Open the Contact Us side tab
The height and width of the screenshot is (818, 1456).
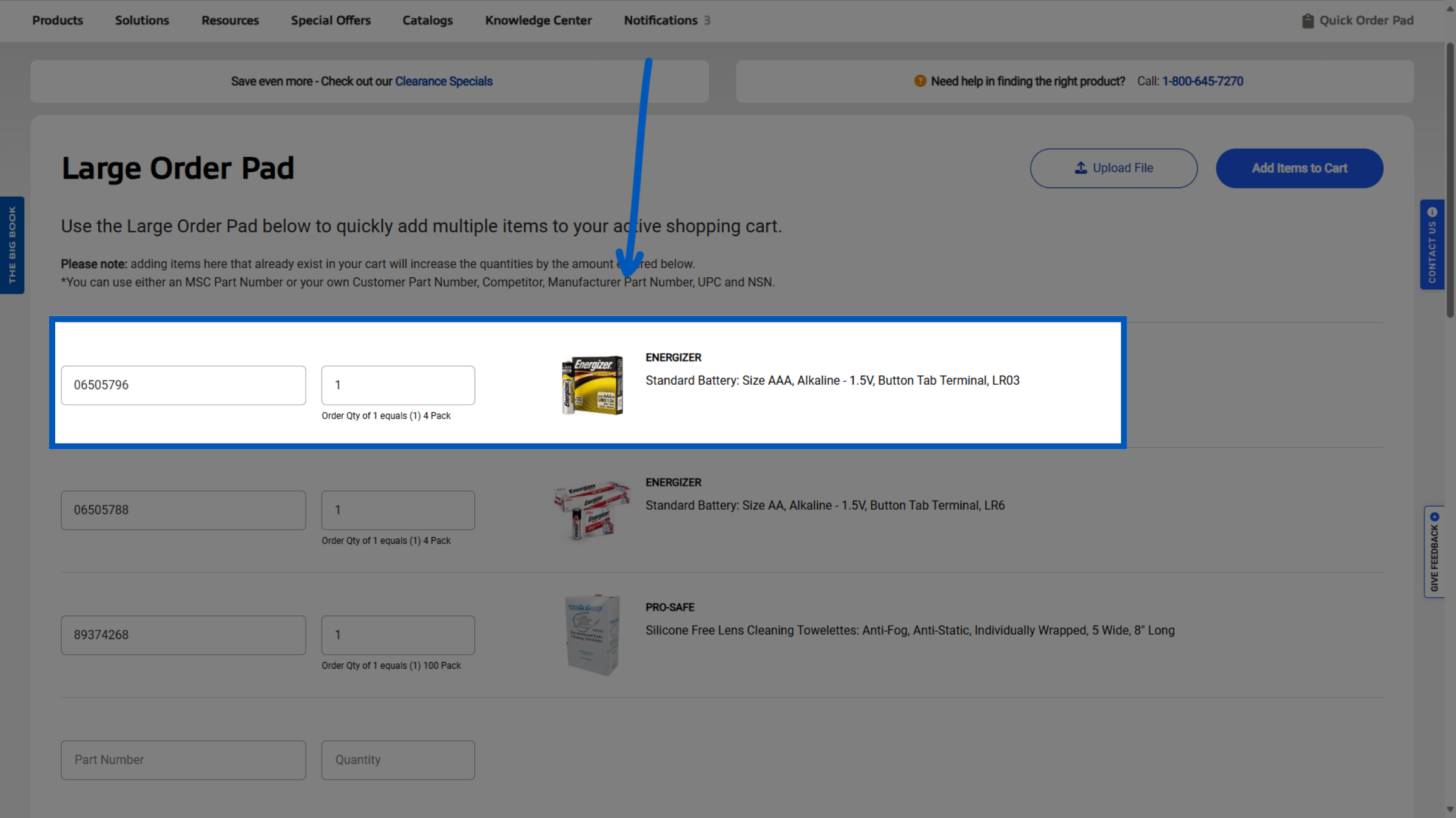[x=1432, y=245]
